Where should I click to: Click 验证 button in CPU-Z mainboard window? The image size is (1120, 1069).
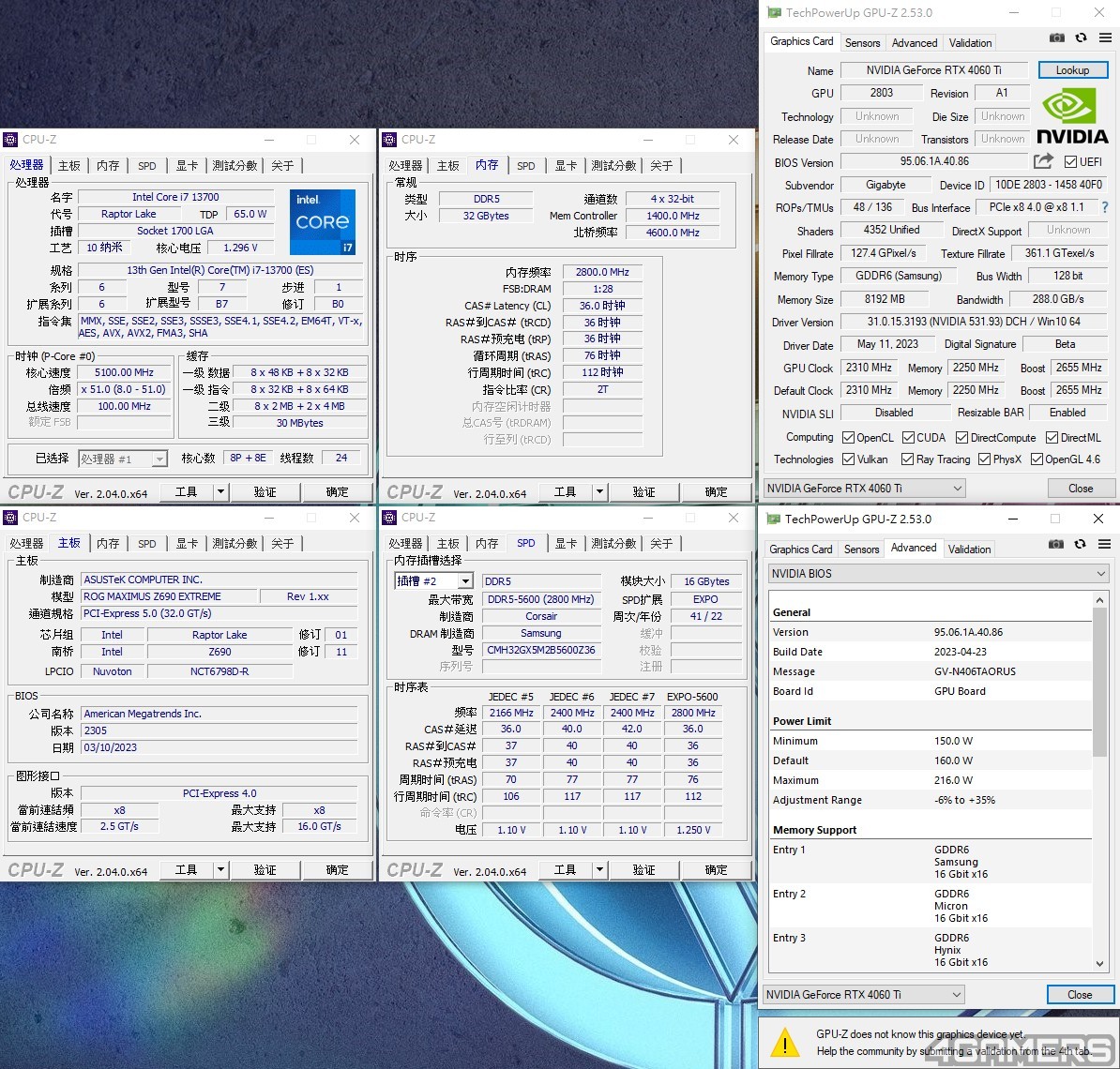click(x=265, y=869)
